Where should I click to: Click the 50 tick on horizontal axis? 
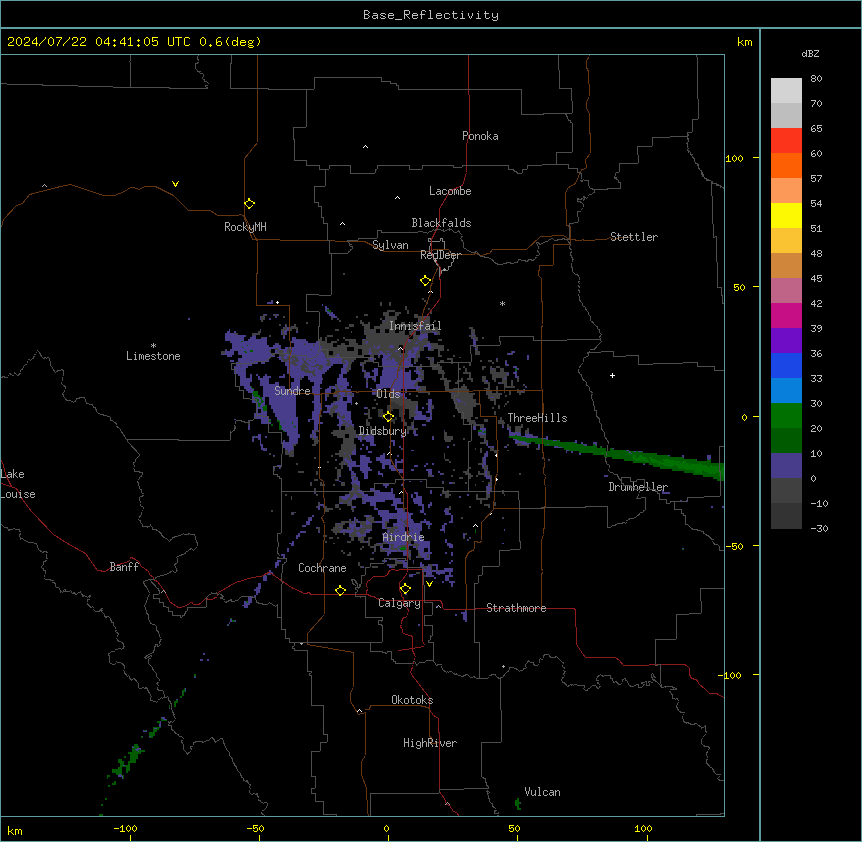coord(514,828)
